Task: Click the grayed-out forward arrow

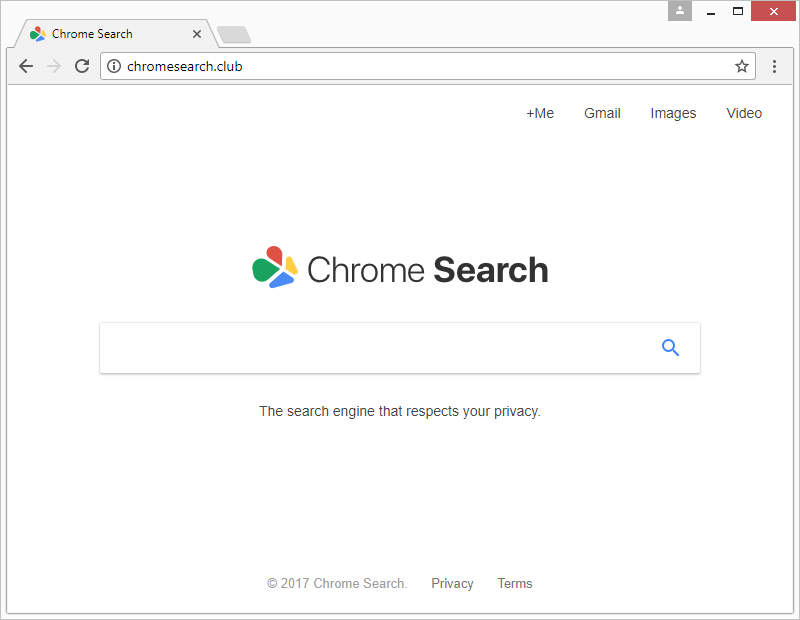Action: pos(54,66)
